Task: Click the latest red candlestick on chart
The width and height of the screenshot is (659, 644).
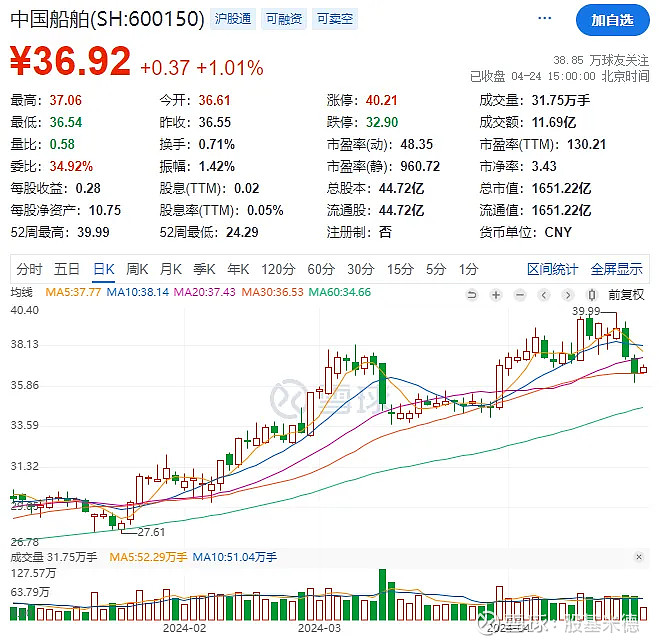Action: (643, 370)
